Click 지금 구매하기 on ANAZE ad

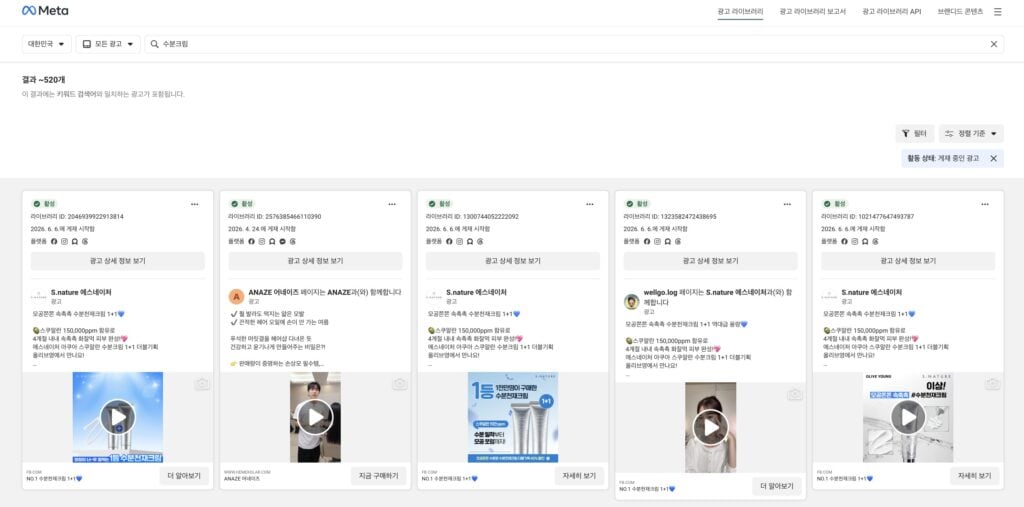click(378, 476)
